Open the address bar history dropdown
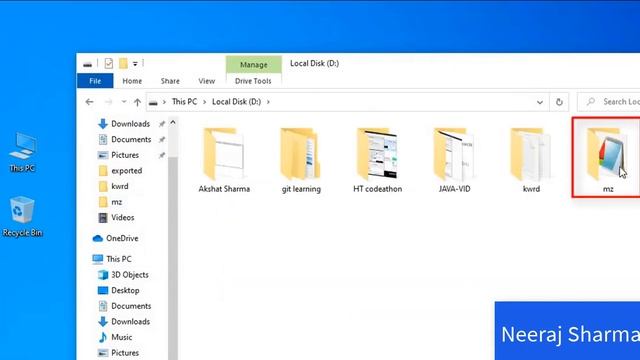The width and height of the screenshot is (640, 360). [540, 102]
